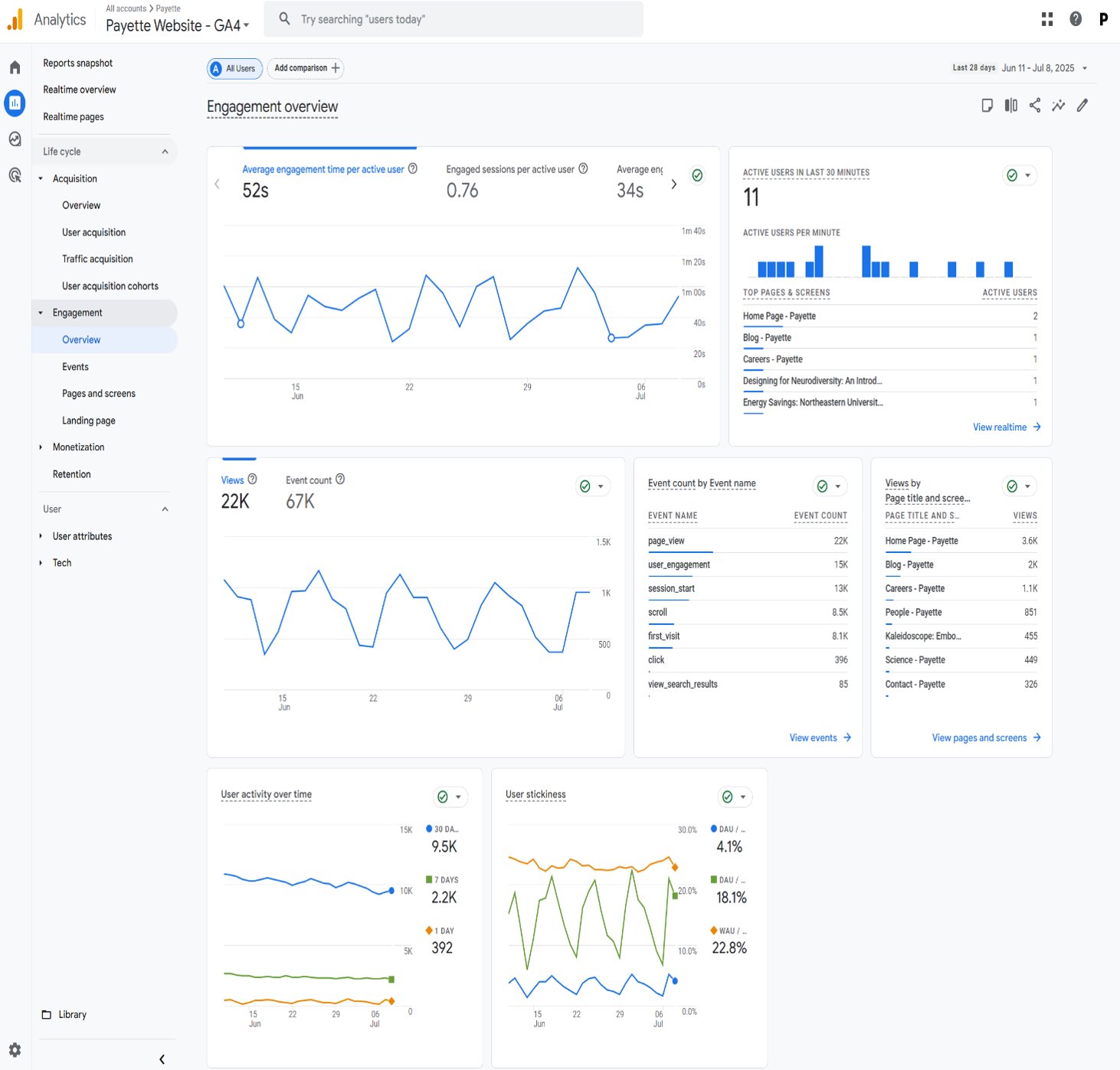Click the customize report page icon

[987, 105]
